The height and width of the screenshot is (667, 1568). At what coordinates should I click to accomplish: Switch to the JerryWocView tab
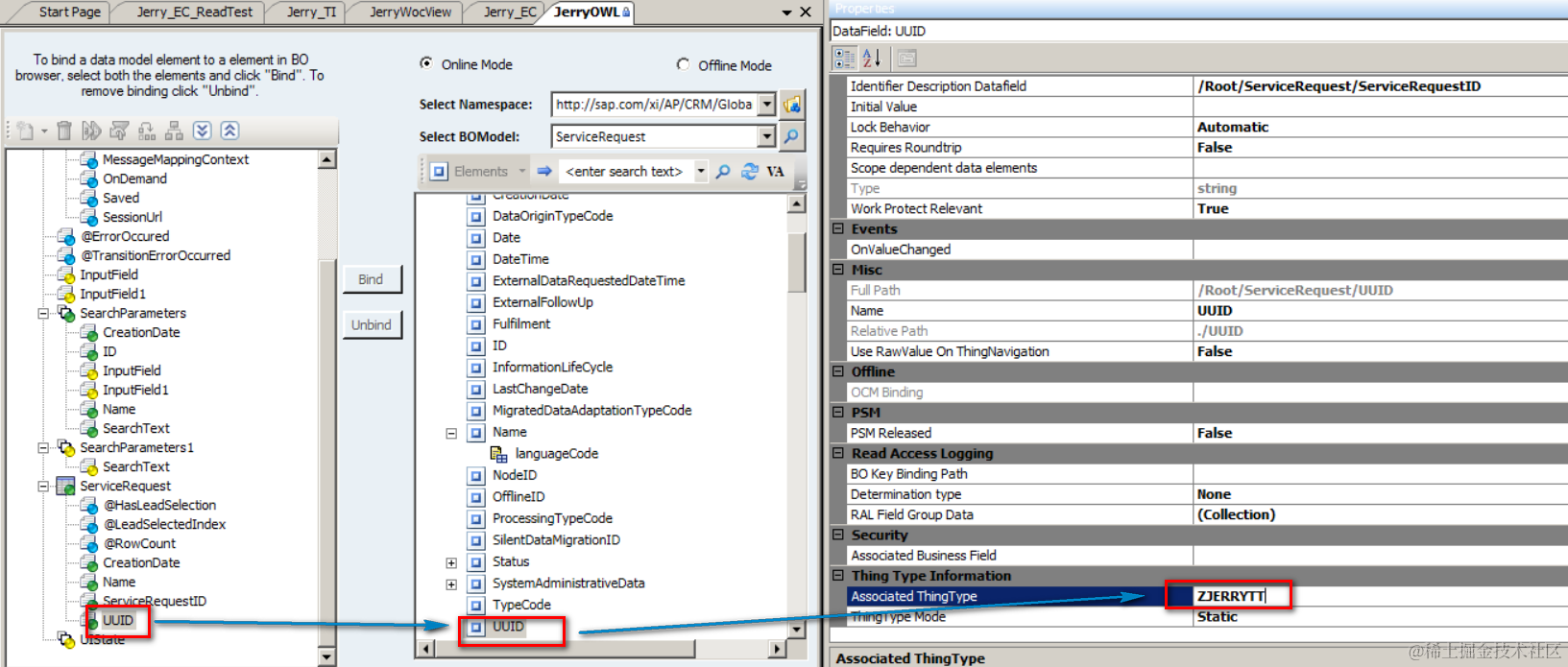point(410,12)
